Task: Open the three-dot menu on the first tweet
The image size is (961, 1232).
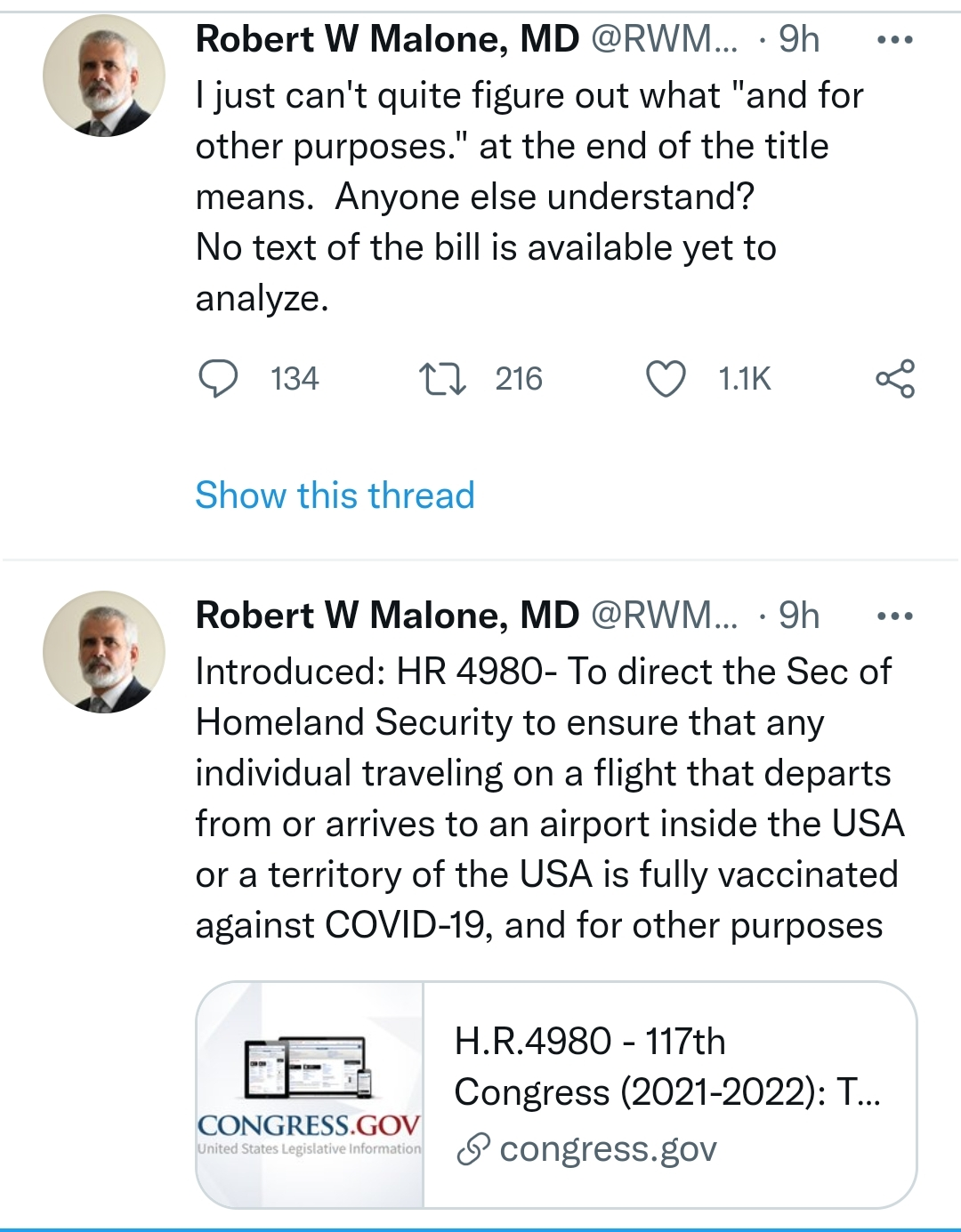Action: pos(895,40)
